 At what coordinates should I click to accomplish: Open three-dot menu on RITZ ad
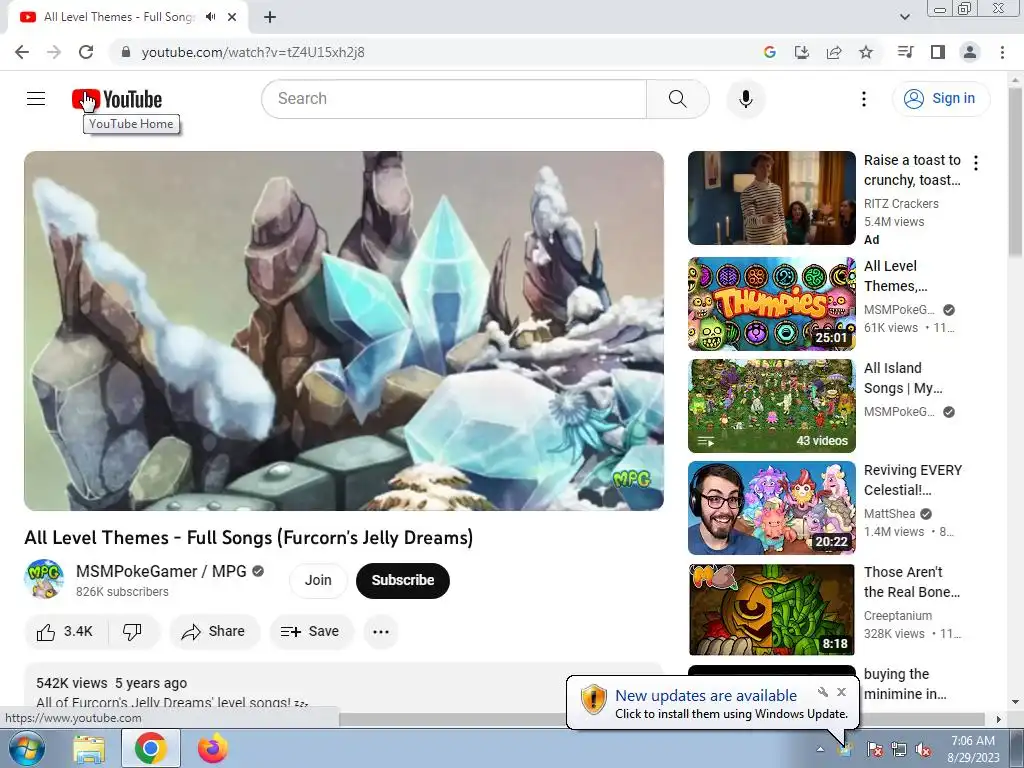pyautogui.click(x=976, y=163)
